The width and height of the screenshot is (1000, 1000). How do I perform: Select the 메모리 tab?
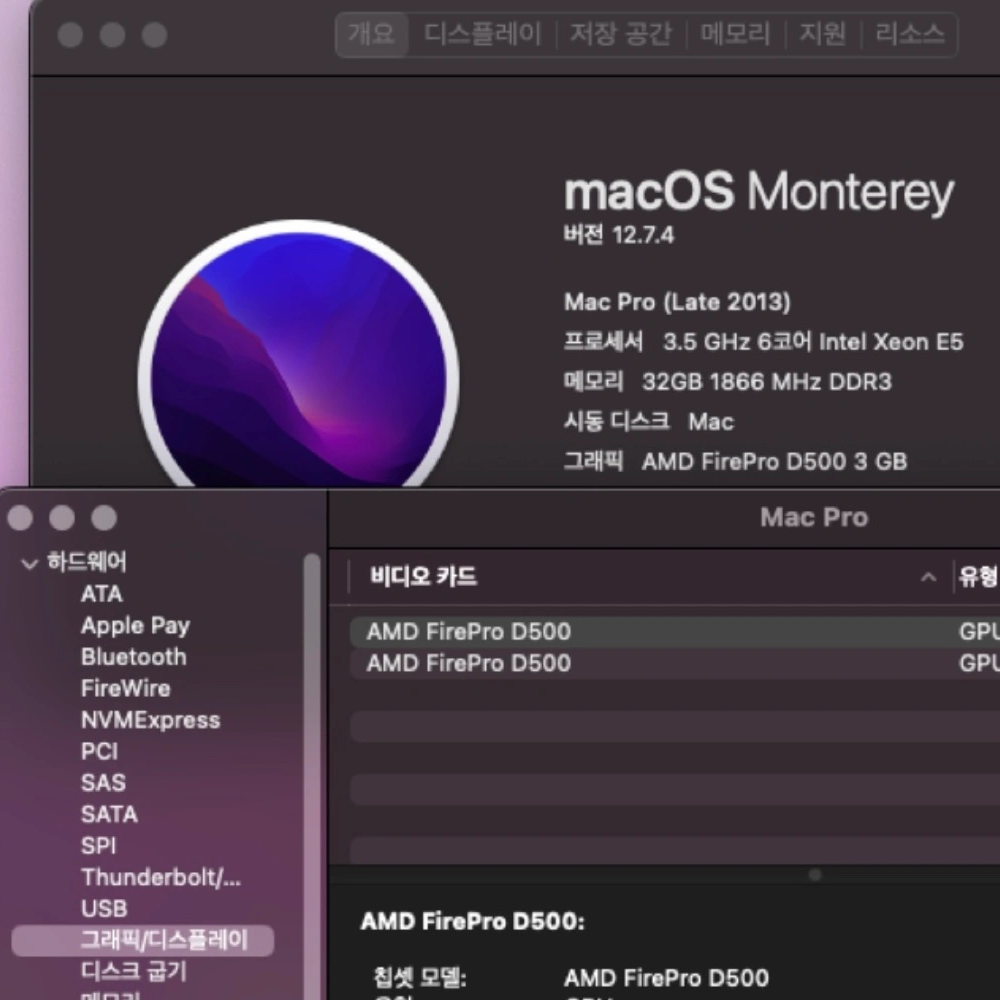[735, 35]
